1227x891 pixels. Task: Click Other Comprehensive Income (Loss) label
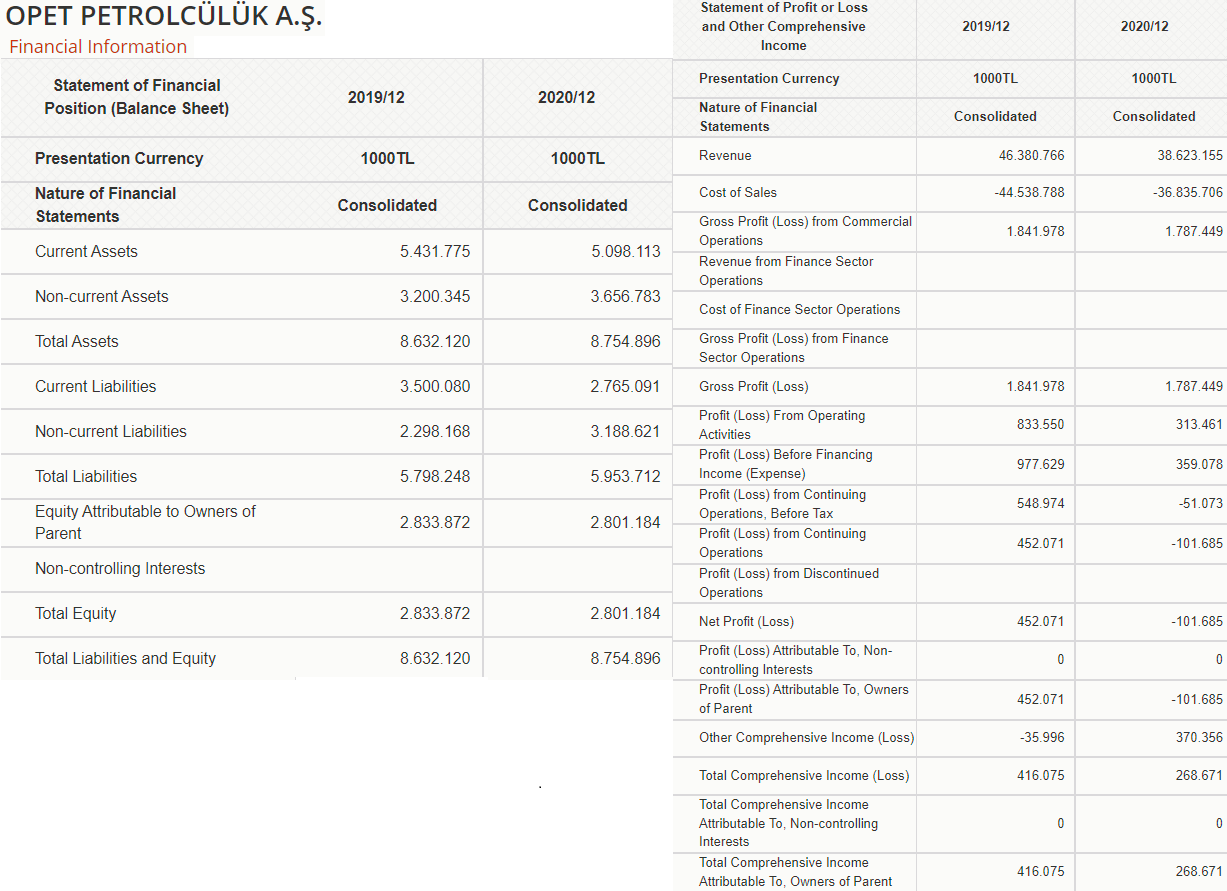point(807,738)
